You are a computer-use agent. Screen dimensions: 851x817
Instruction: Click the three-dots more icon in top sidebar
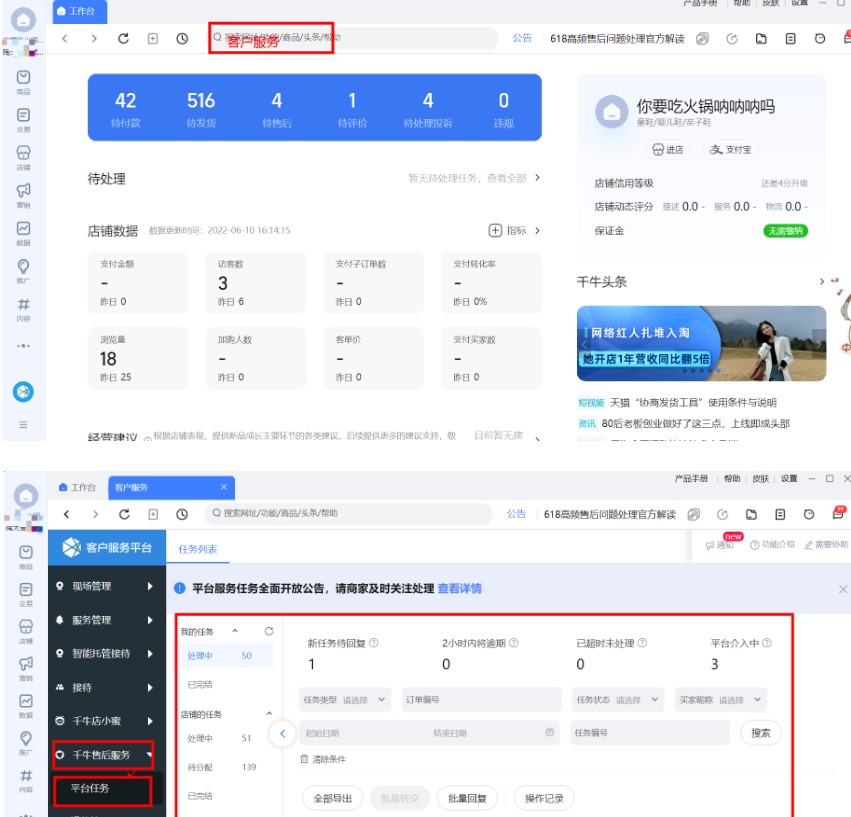coord(23,346)
